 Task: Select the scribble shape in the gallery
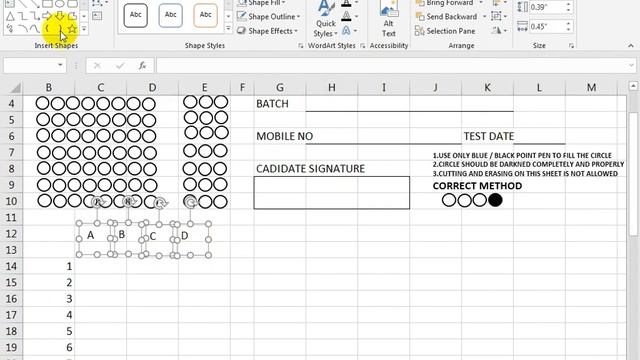(x=11, y=29)
